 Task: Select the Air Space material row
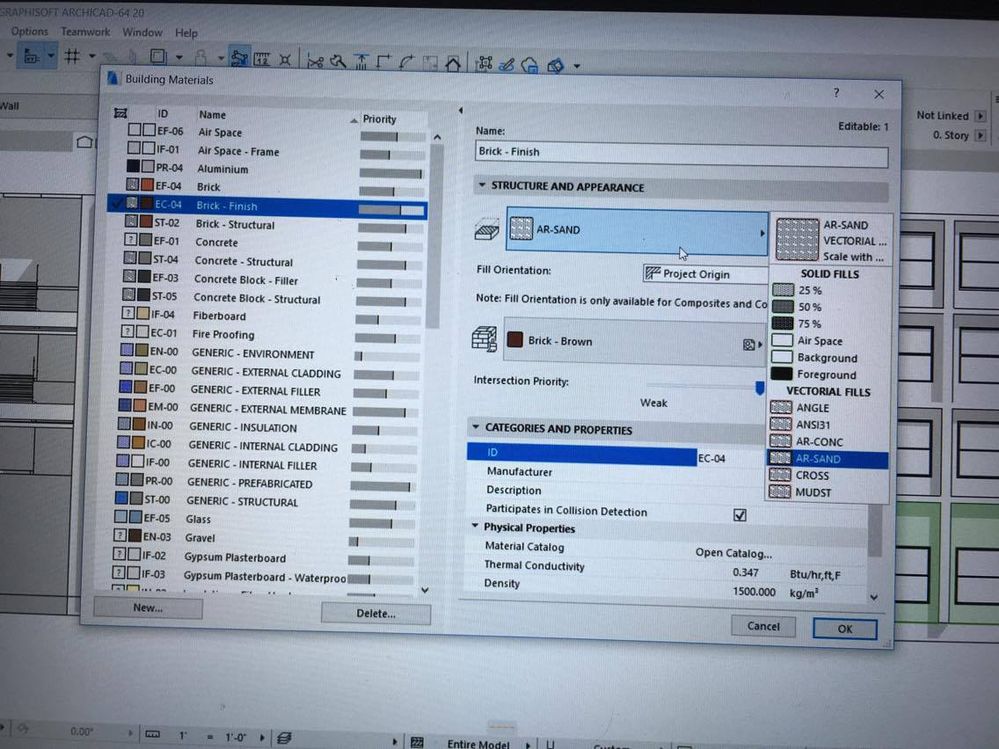[x=268, y=132]
